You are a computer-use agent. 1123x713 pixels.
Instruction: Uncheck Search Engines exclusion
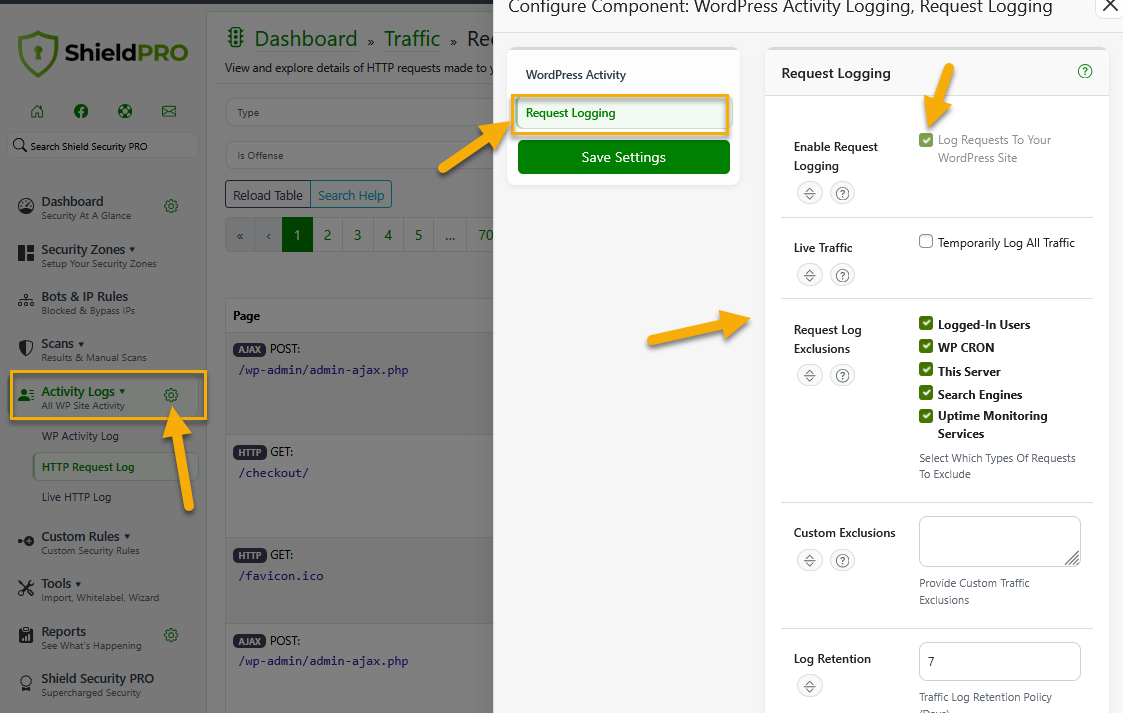[926, 393]
